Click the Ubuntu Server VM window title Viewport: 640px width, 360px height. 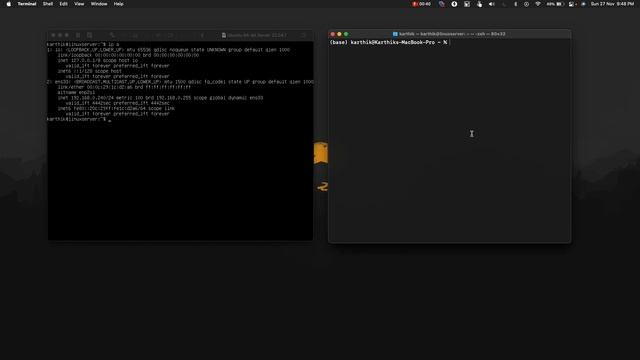[257, 36]
